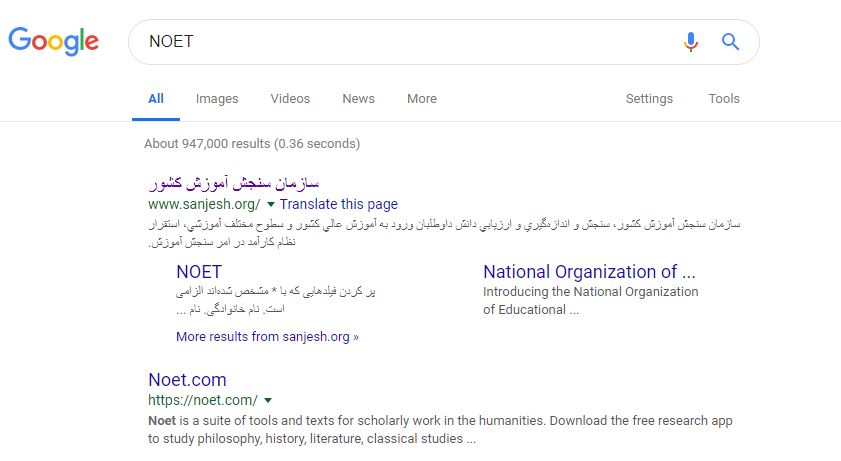
Task: Open the Persian title result from sanjesh.org
Action: tap(234, 183)
